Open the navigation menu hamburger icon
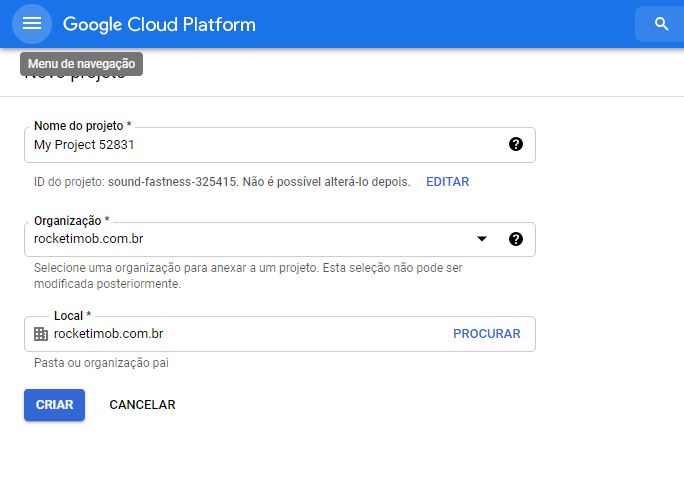 pos(32,24)
